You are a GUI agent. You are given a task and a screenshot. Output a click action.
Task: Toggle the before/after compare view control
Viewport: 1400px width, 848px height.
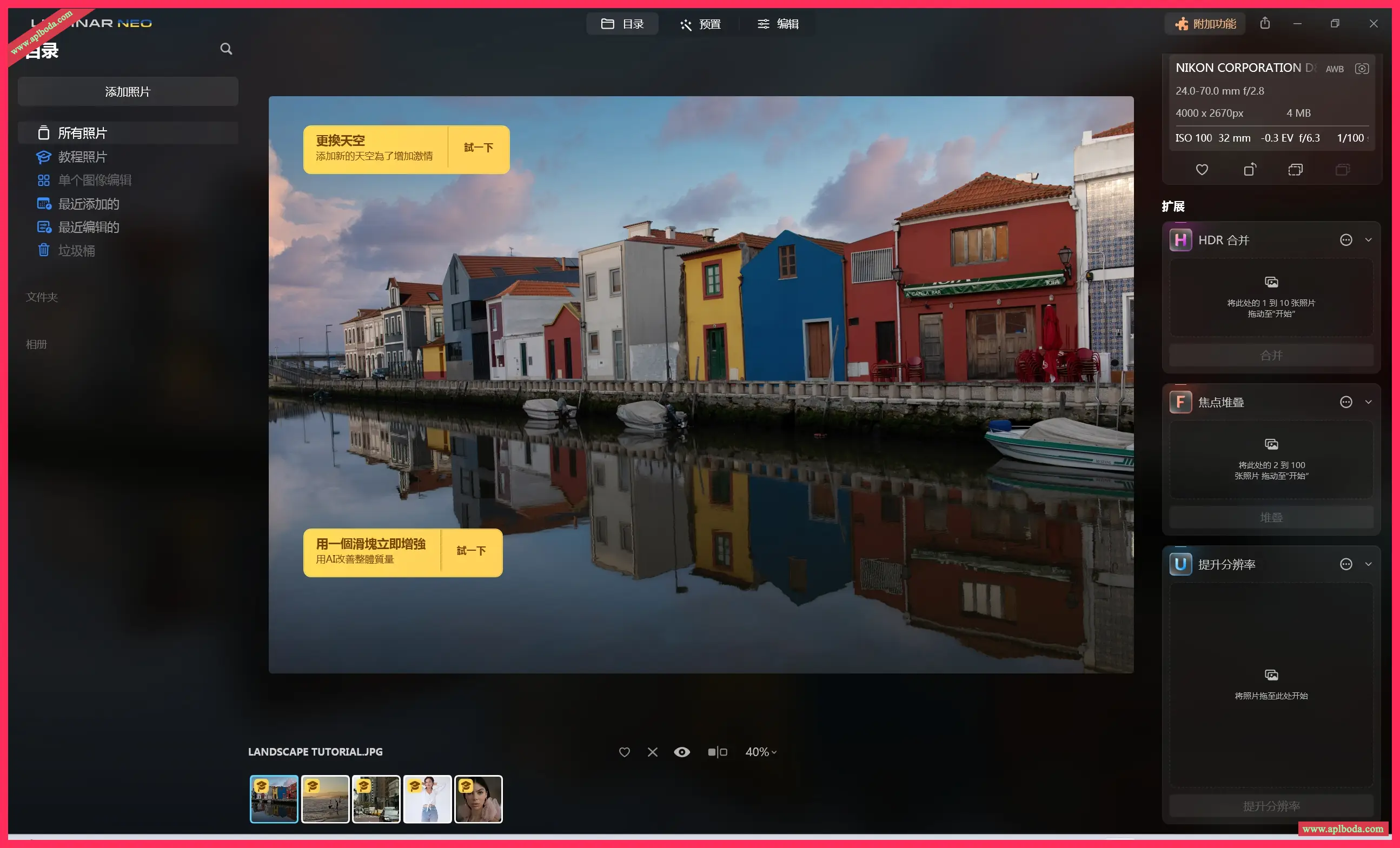(x=718, y=751)
